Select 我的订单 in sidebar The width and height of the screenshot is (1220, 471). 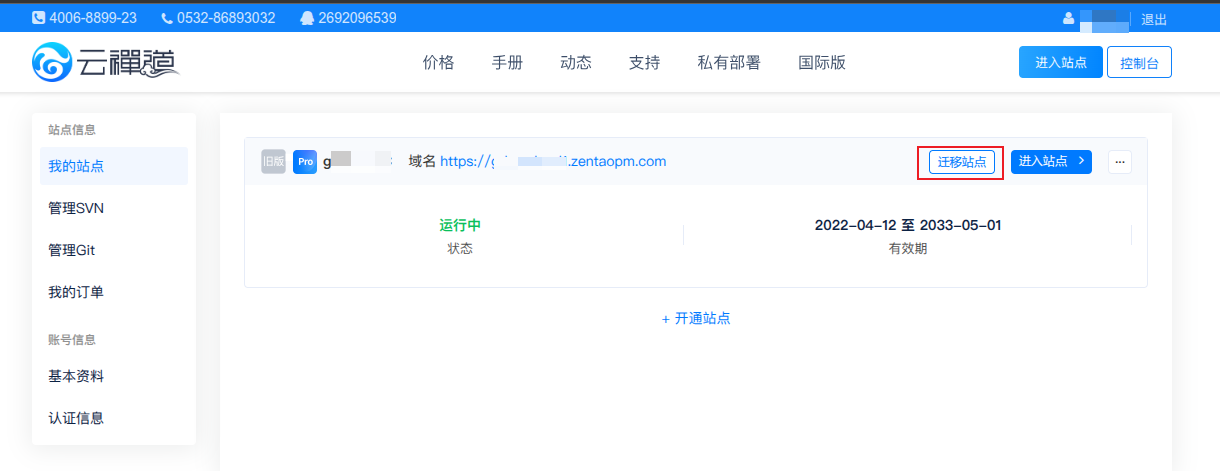click(76, 292)
